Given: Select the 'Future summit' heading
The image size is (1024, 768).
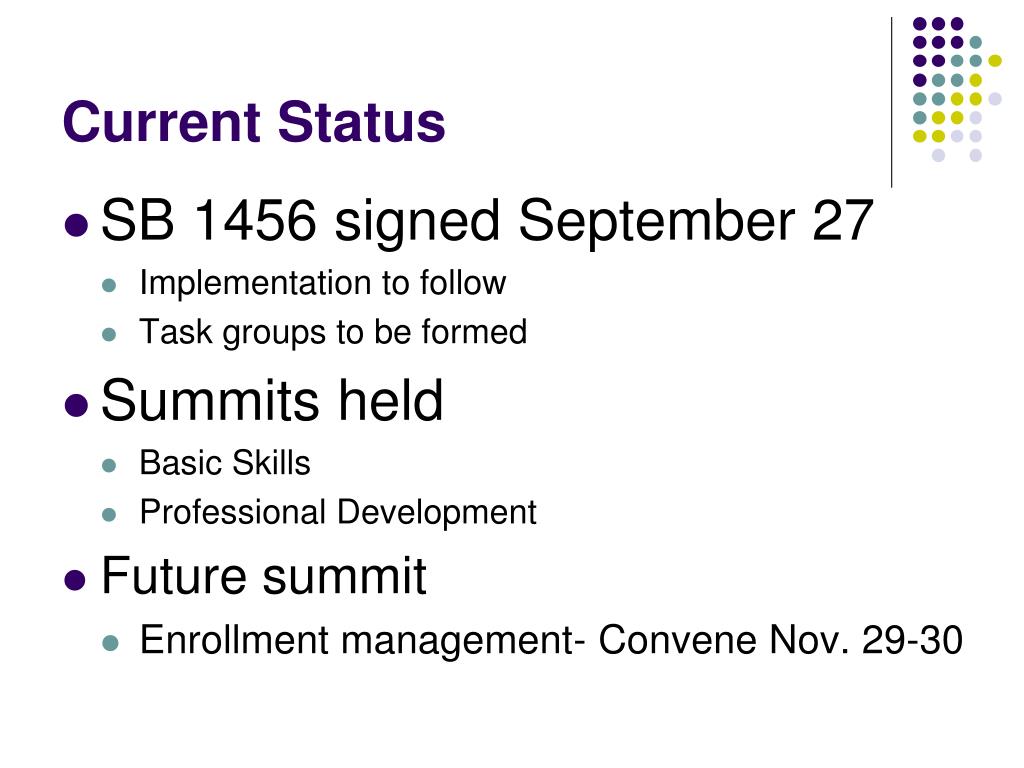Looking at the screenshot, I should tap(264, 575).
